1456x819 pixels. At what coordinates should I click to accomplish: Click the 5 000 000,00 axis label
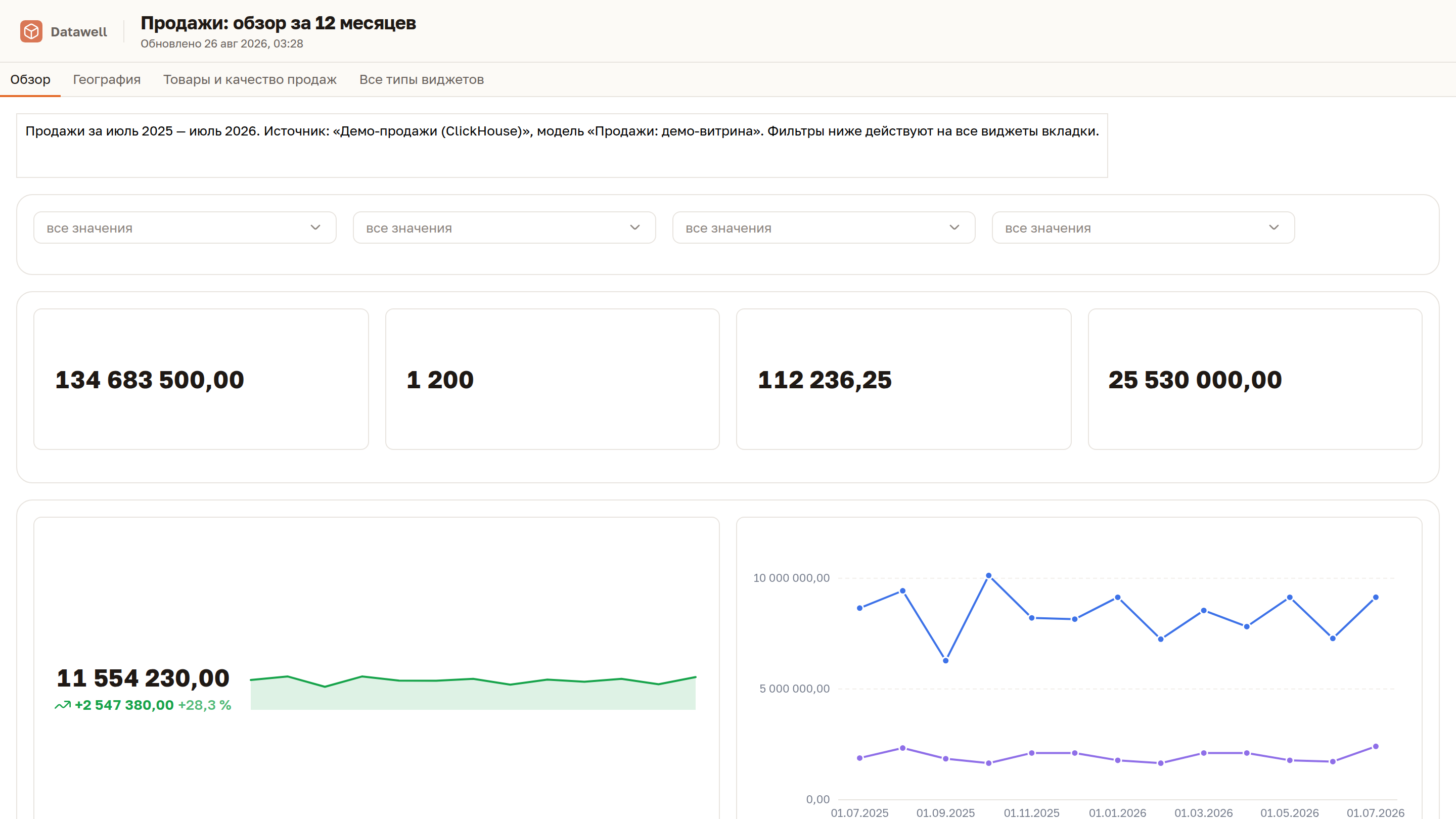coord(794,689)
